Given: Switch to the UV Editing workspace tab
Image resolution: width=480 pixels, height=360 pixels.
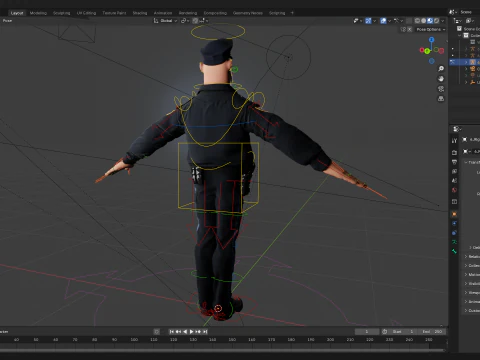Looking at the screenshot, I should (86, 13).
